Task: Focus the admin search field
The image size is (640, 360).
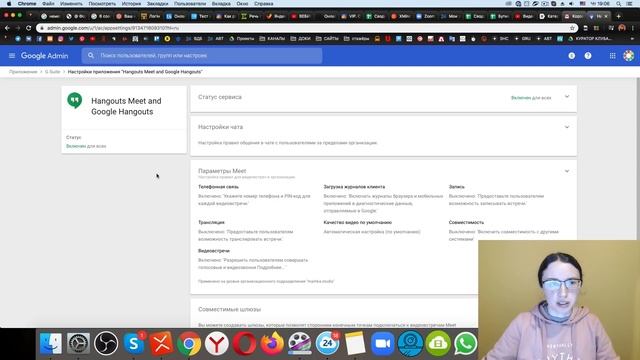Action: [x=202, y=56]
